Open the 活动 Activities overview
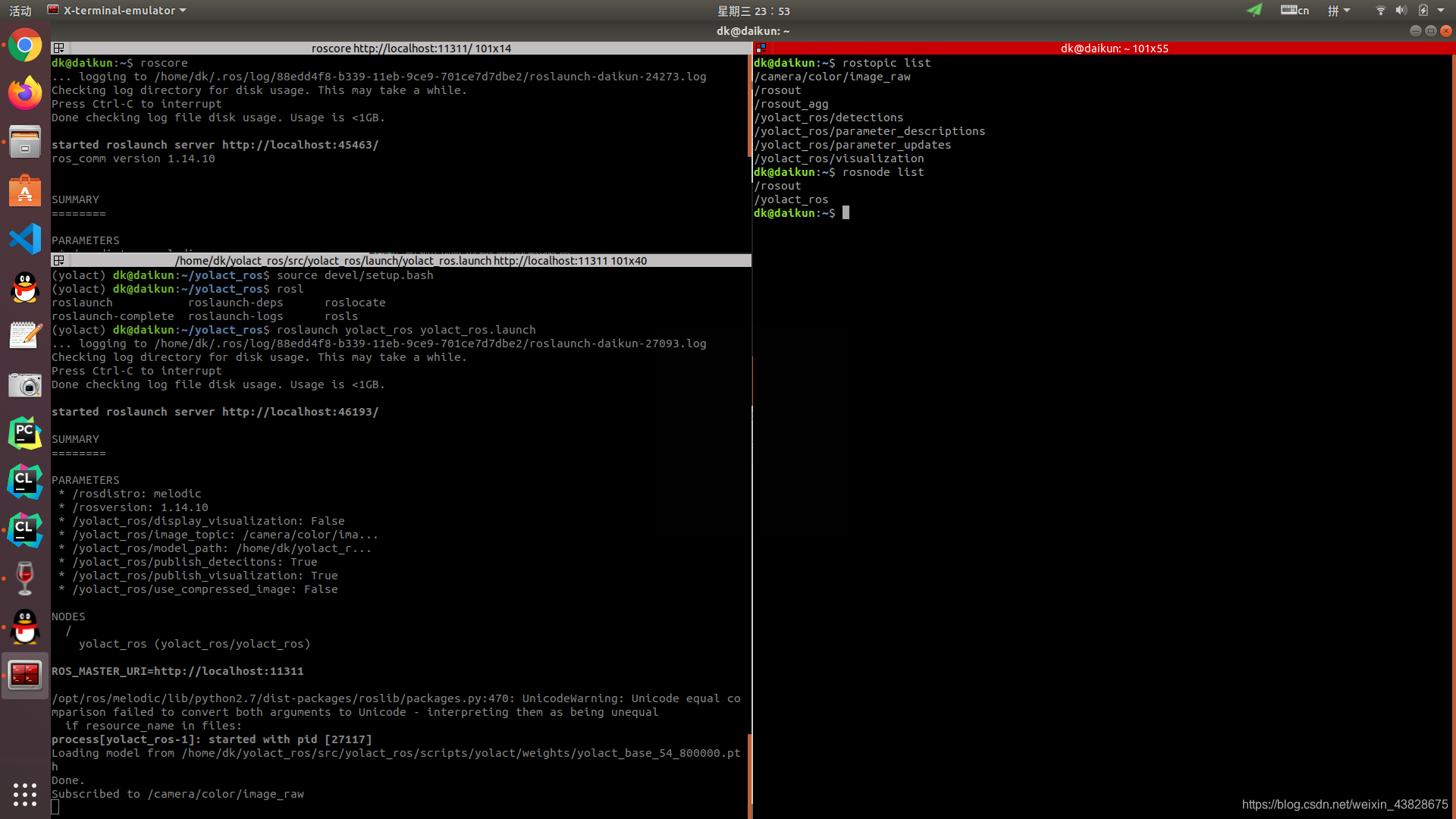 click(x=20, y=11)
